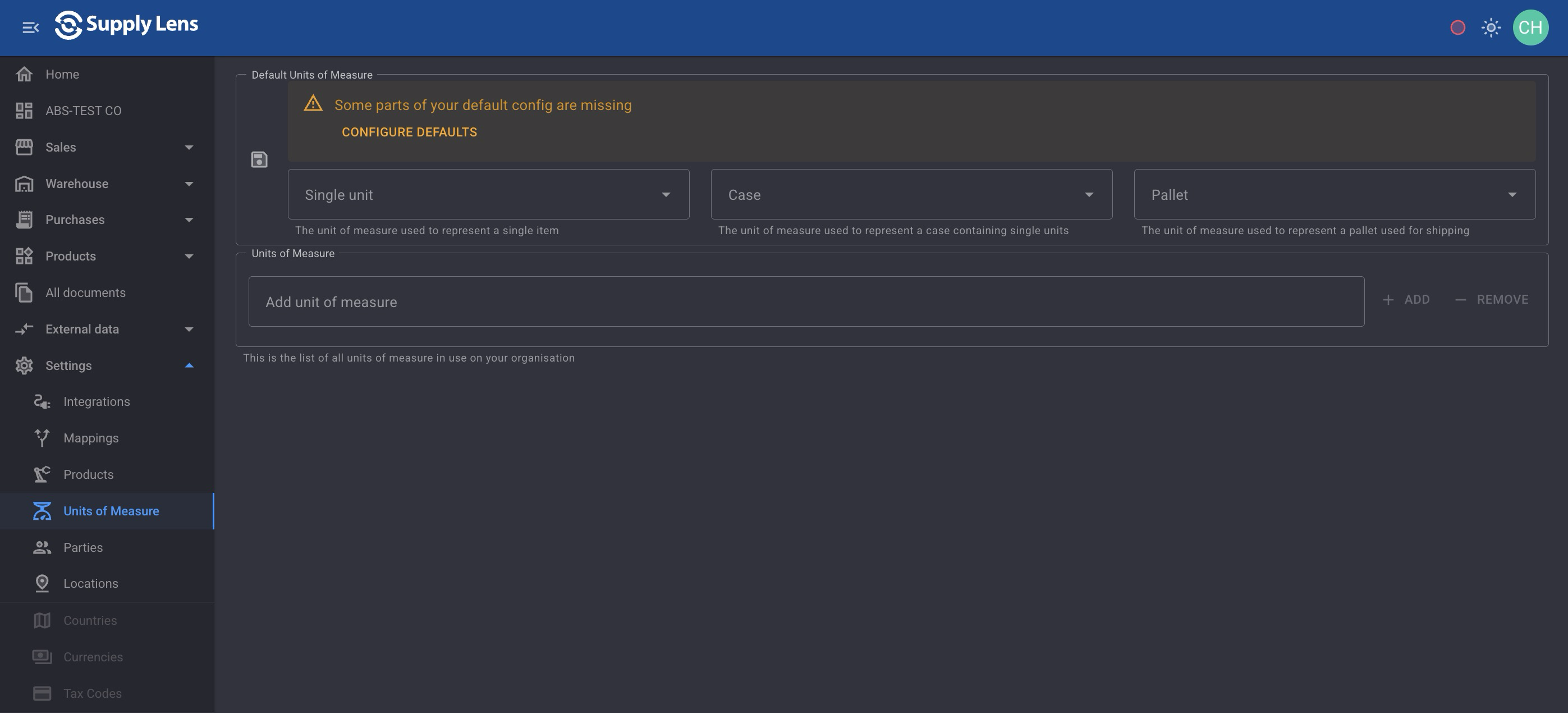This screenshot has height=713, width=1568.
Task: Click the REMOVE button
Action: click(x=1491, y=300)
